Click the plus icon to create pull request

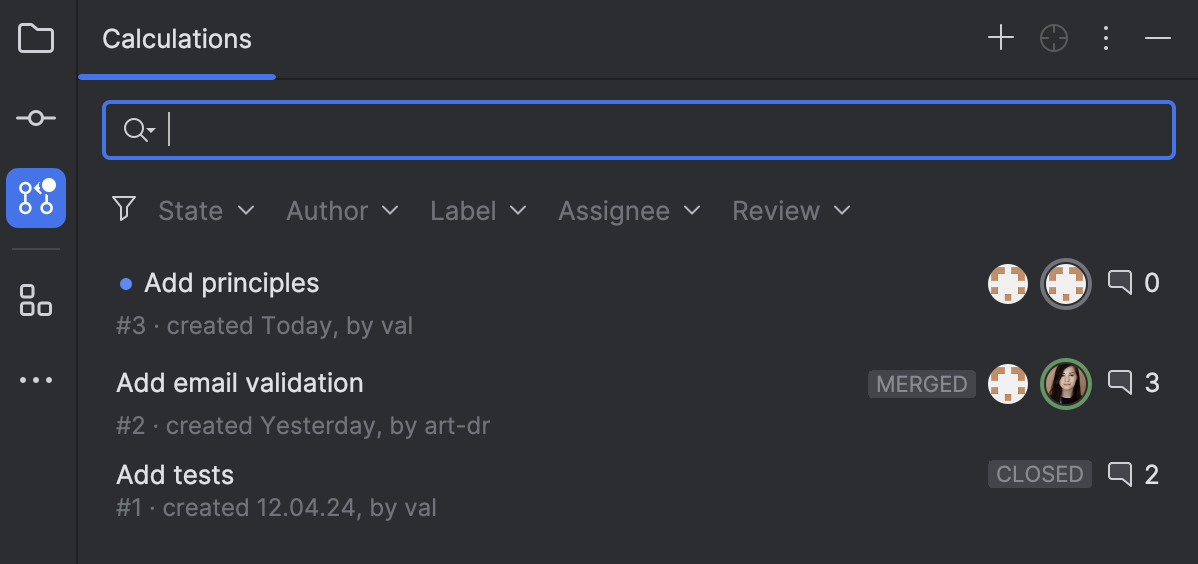tap(1000, 39)
